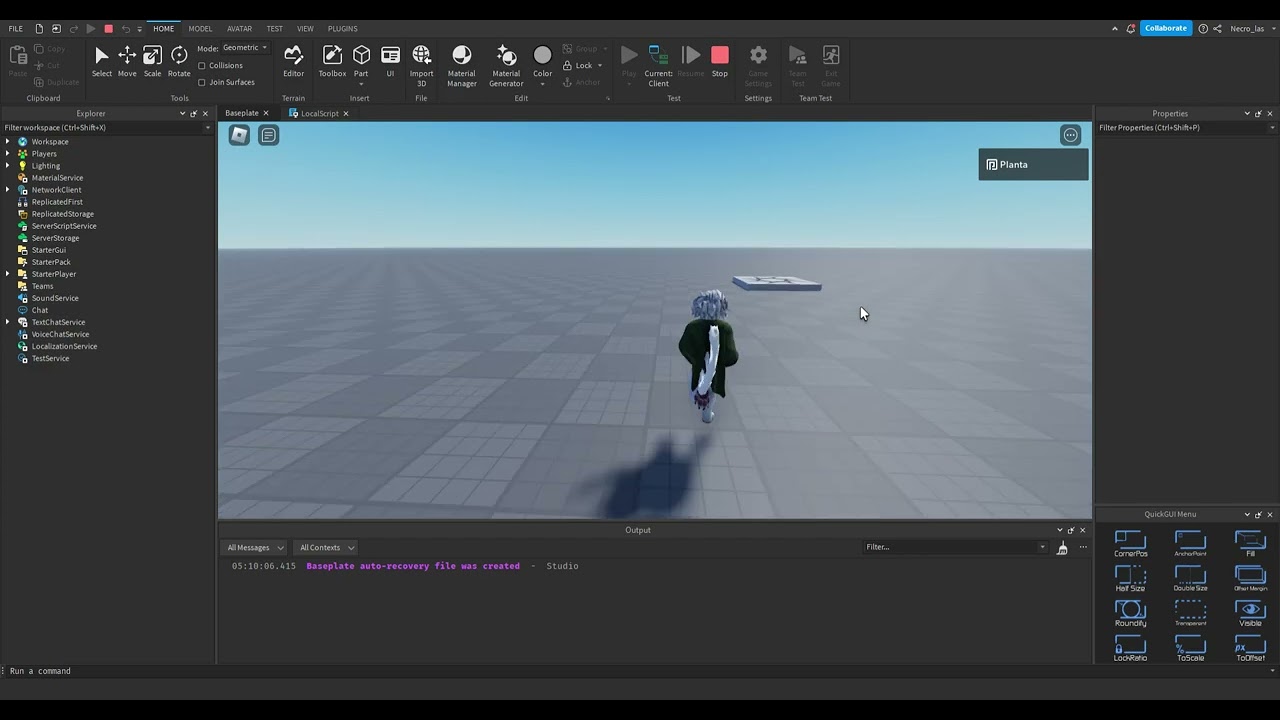Open the Toolbox panel
The height and width of the screenshot is (720, 1280).
click(x=332, y=61)
